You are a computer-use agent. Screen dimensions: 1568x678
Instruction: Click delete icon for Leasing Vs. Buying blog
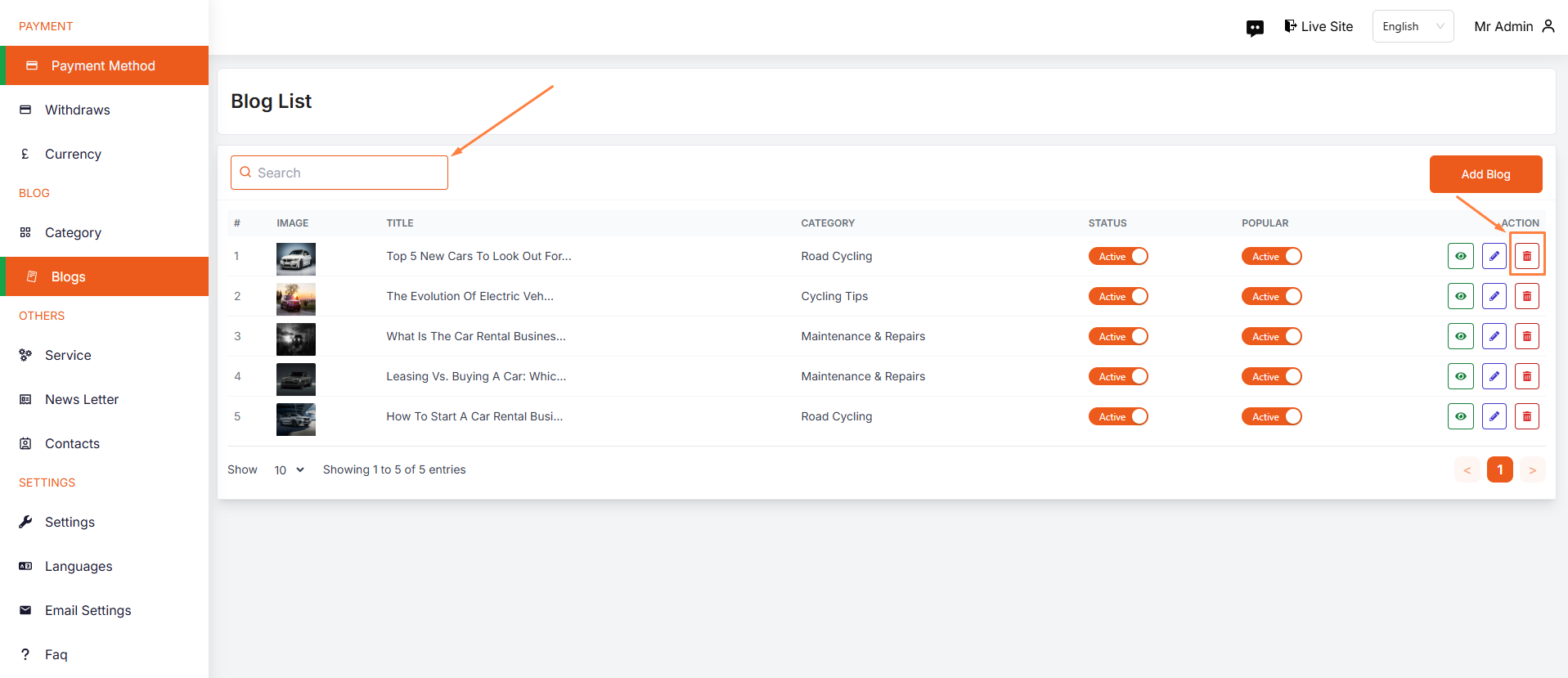click(1526, 376)
